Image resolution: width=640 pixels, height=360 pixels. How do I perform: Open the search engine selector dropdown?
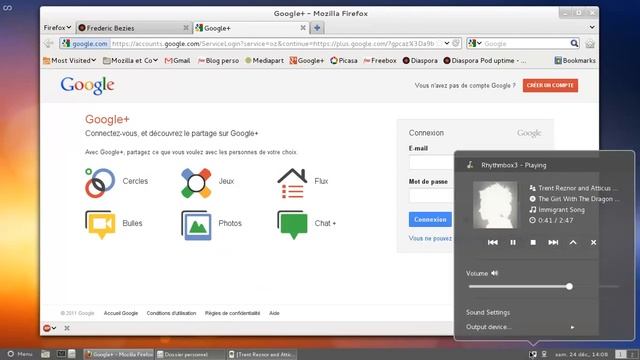(475, 43)
